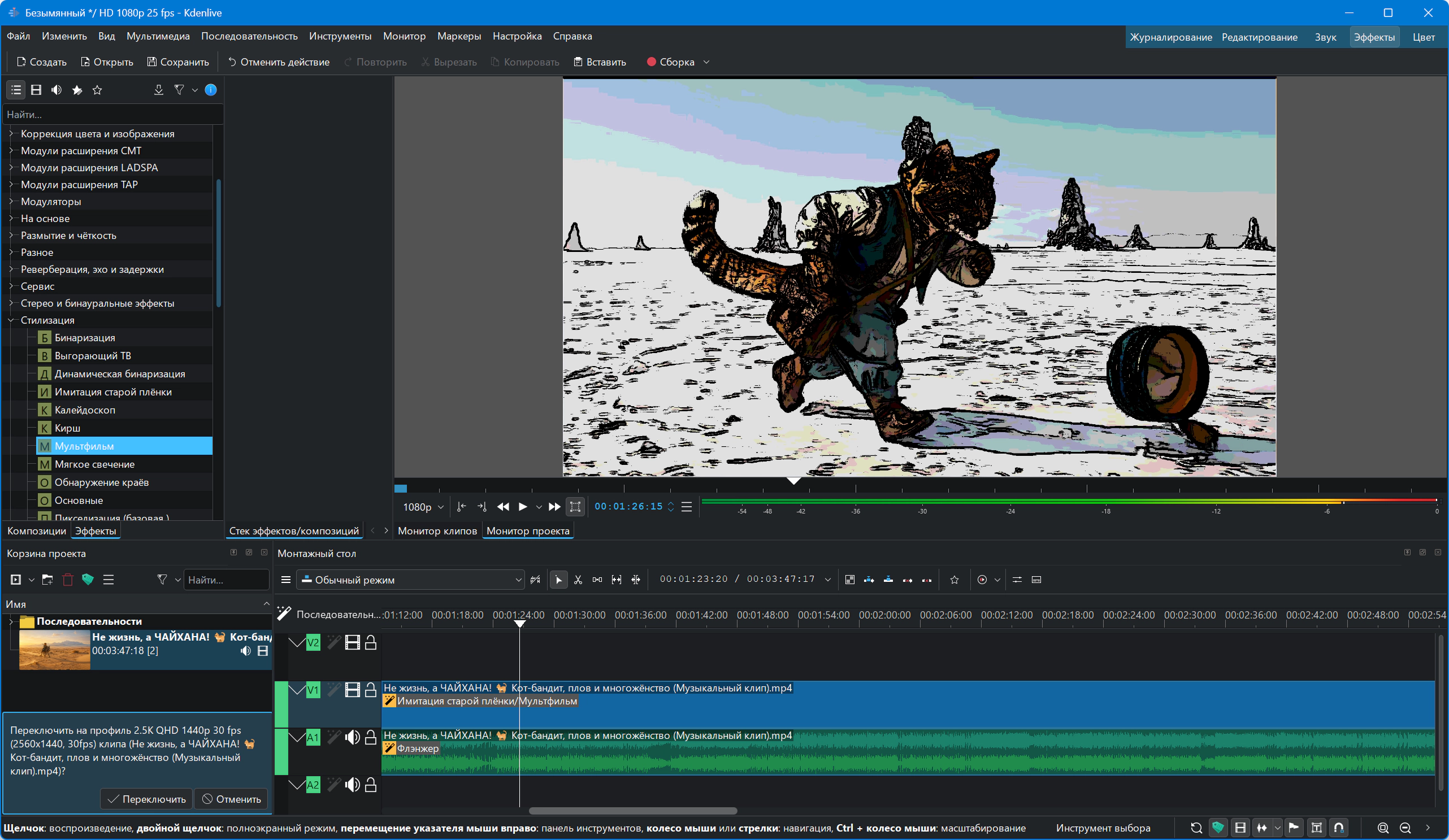Mute audio track A1 speaker
Image resolution: width=1449 pixels, height=840 pixels.
pos(352,737)
